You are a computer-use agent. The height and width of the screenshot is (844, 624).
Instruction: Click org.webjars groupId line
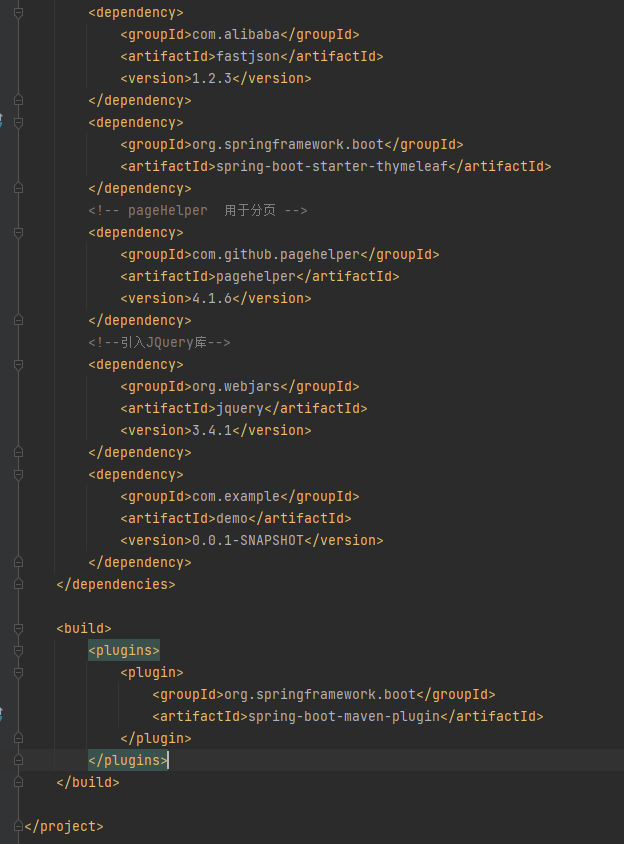(x=240, y=386)
